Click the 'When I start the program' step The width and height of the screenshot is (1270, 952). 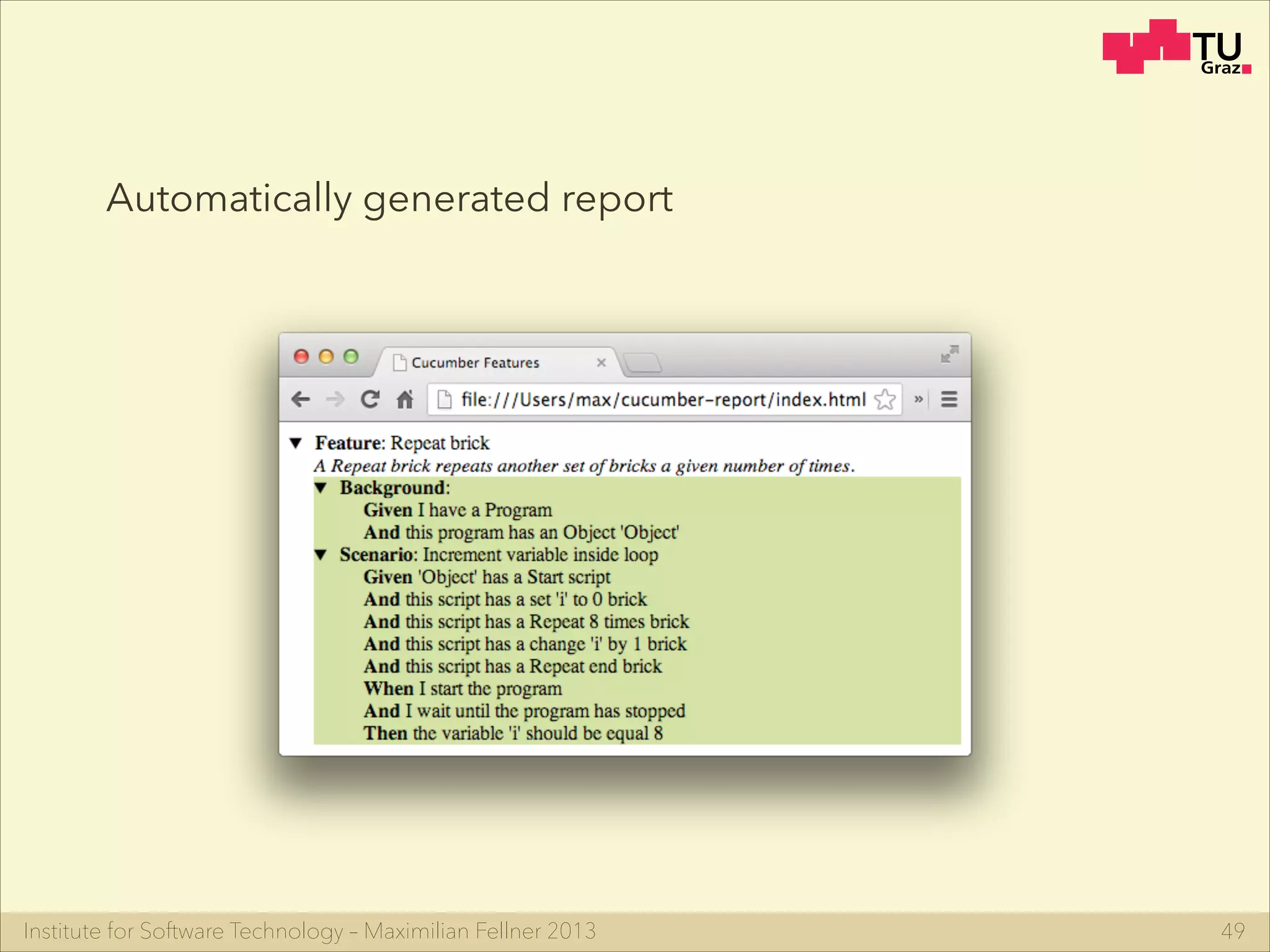pyautogui.click(x=463, y=689)
